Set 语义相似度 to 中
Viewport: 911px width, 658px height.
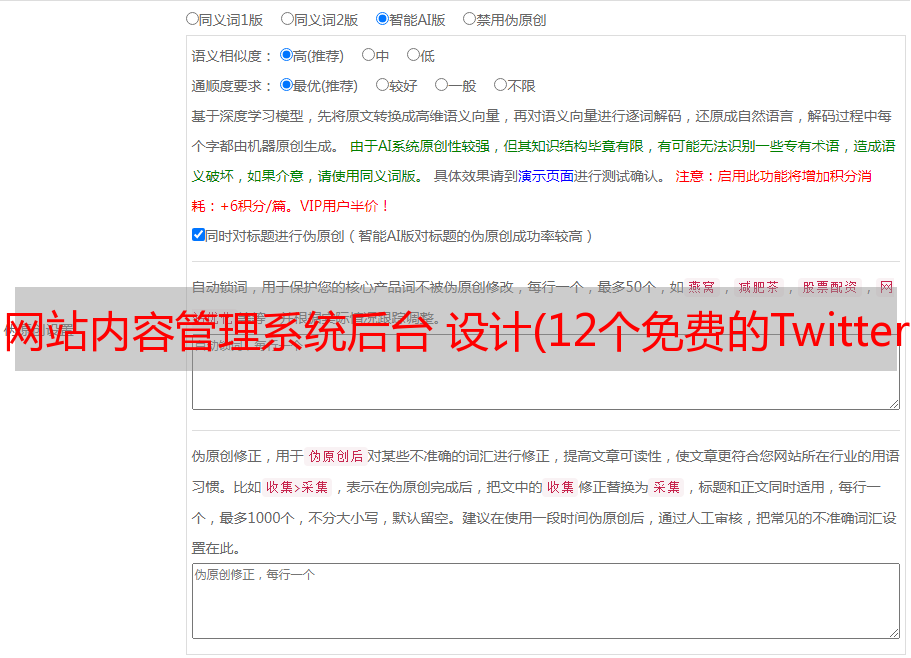[x=368, y=55]
